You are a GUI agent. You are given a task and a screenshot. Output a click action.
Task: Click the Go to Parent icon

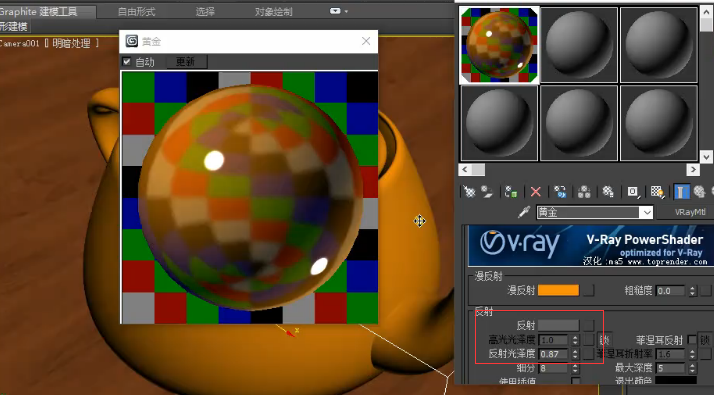pyautogui.click(x=699, y=192)
